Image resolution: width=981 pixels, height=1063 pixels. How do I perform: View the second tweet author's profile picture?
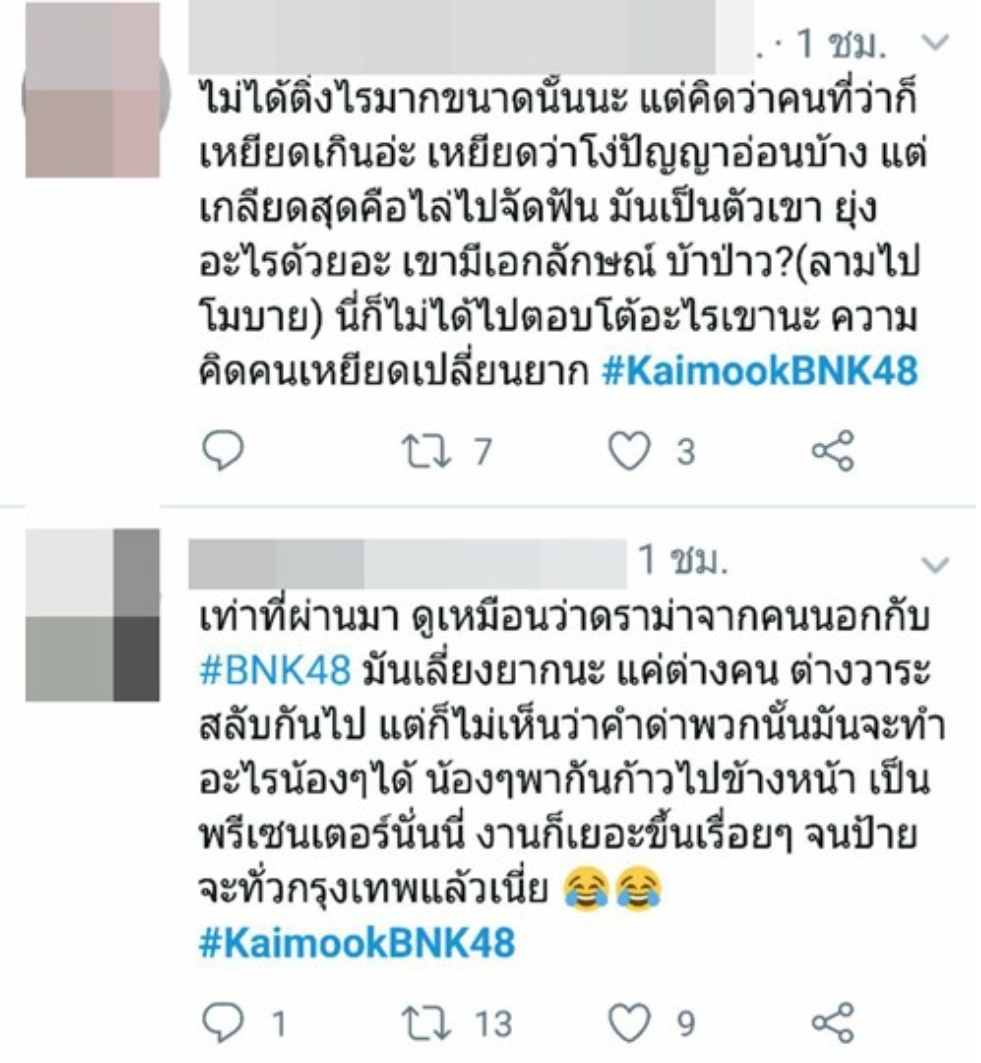tap(93, 615)
